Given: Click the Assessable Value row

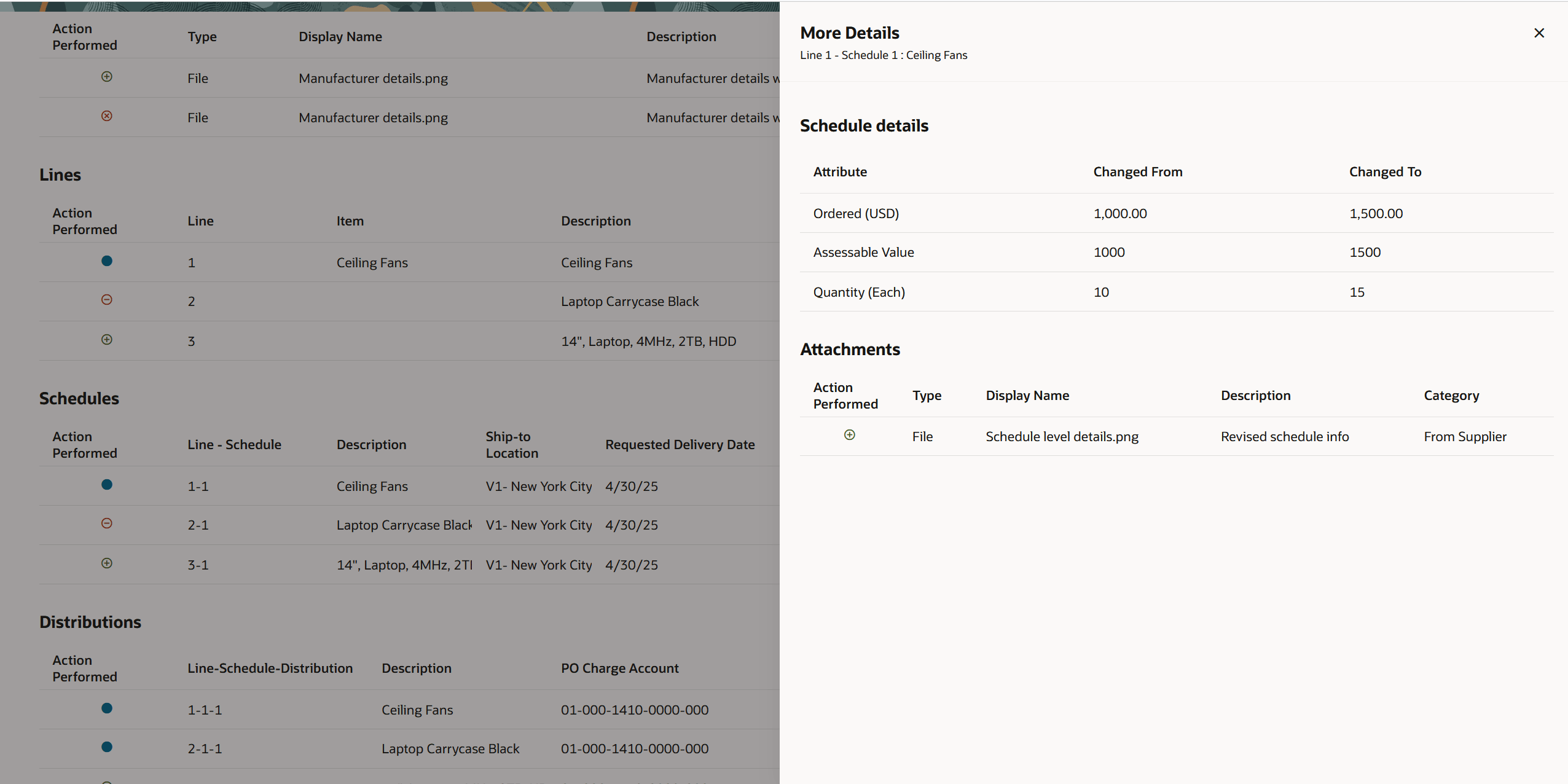Looking at the screenshot, I should pos(863,252).
